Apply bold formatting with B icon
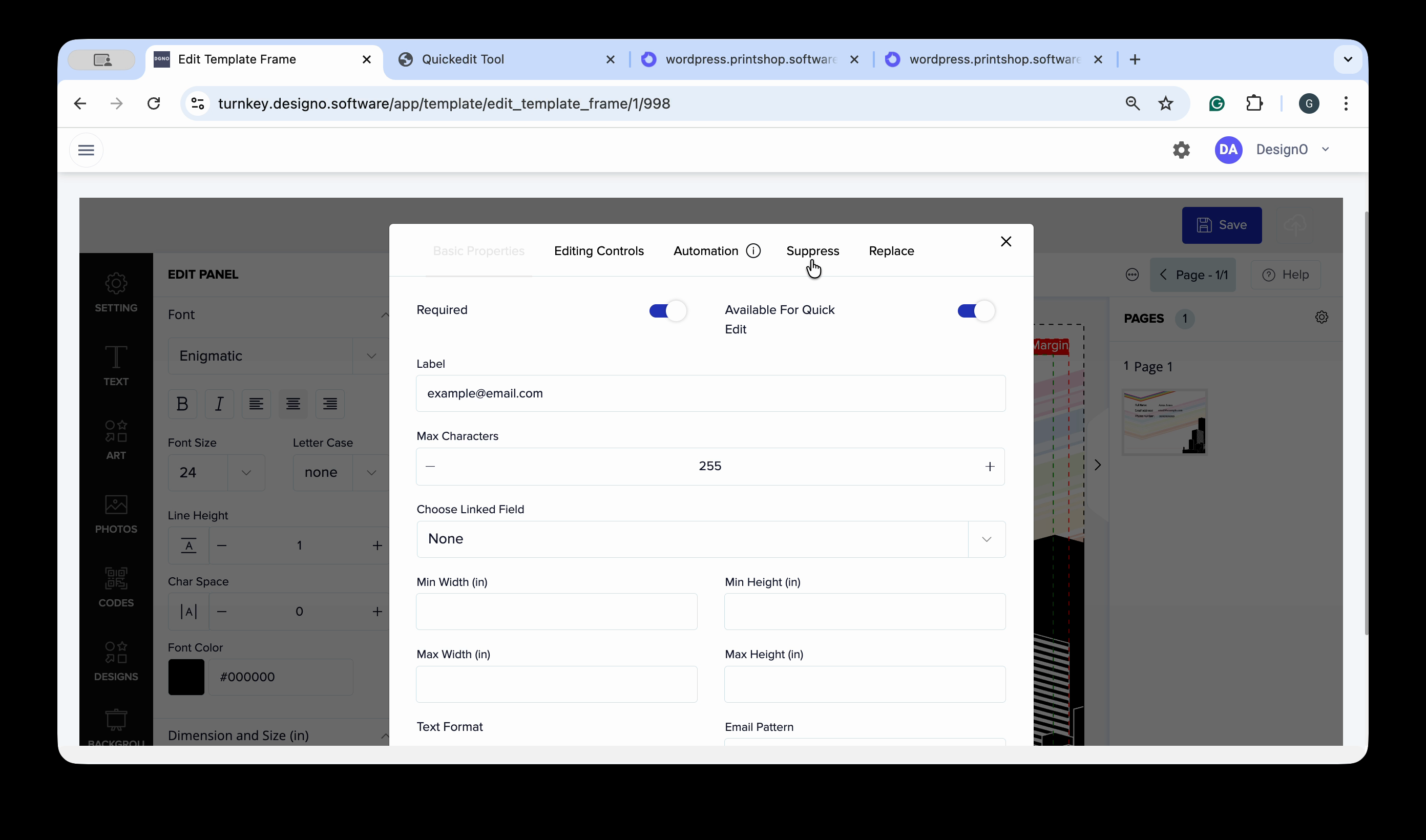This screenshot has height=840, width=1426. [182, 404]
